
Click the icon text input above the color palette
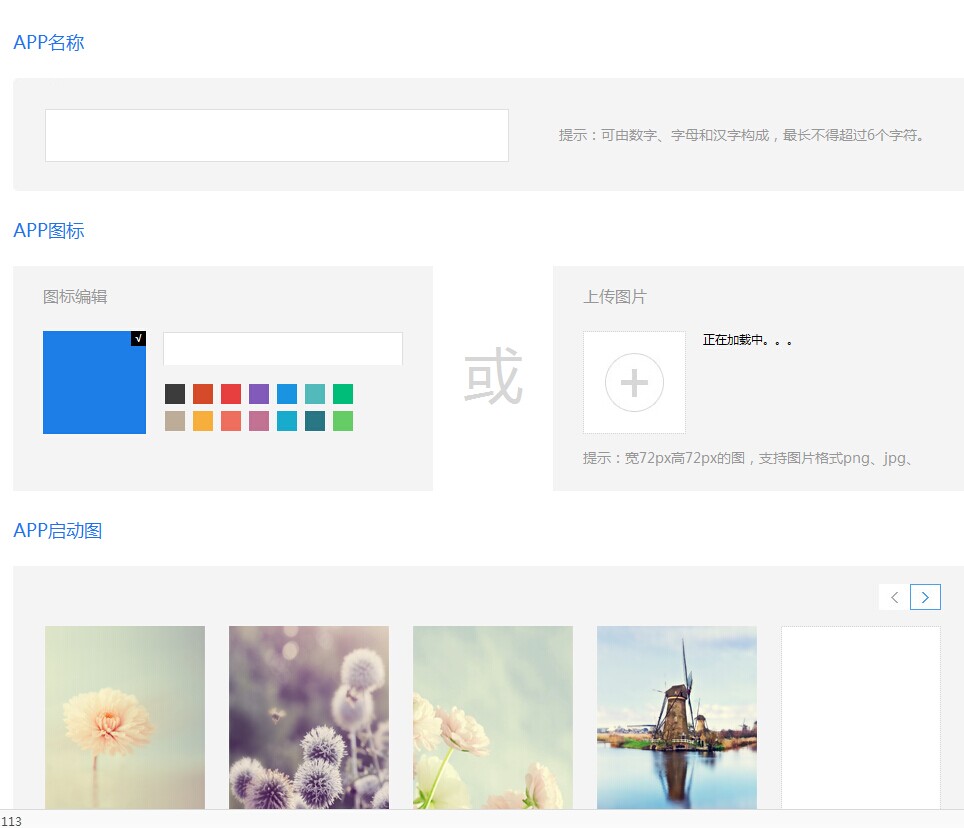[x=283, y=349]
